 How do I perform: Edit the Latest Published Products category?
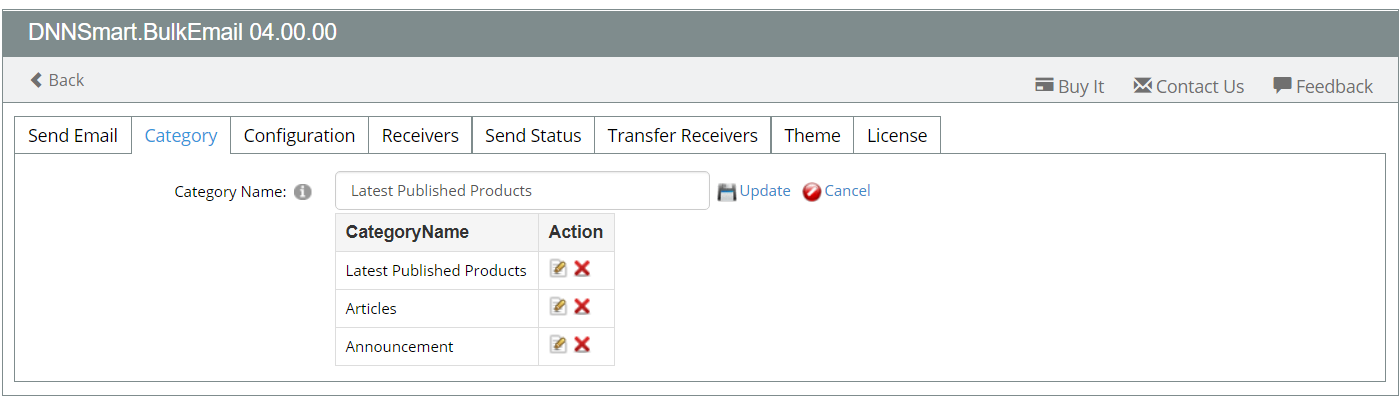pos(558,269)
